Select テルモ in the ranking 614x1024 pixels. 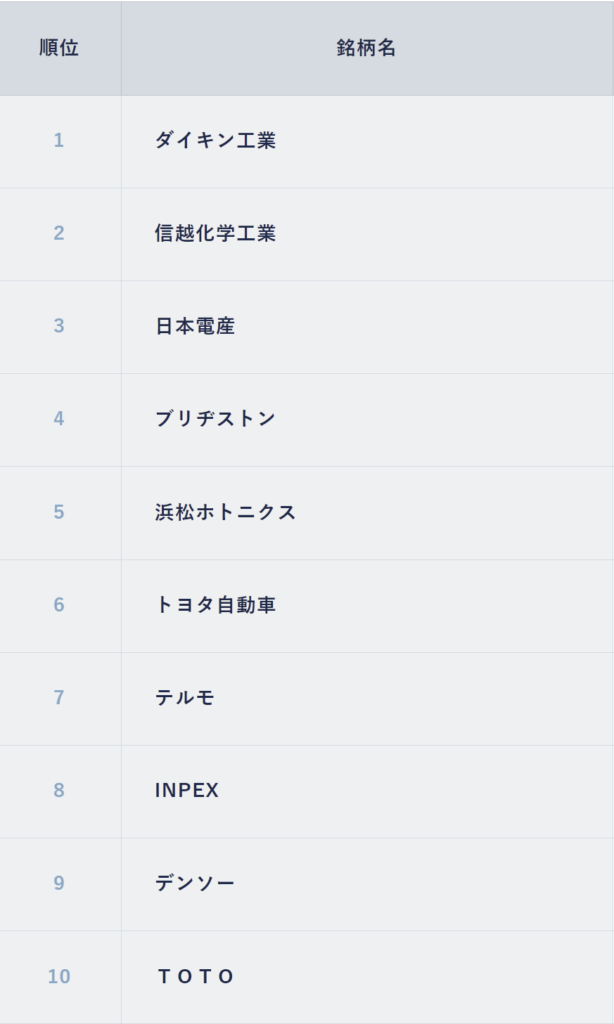[185, 698]
